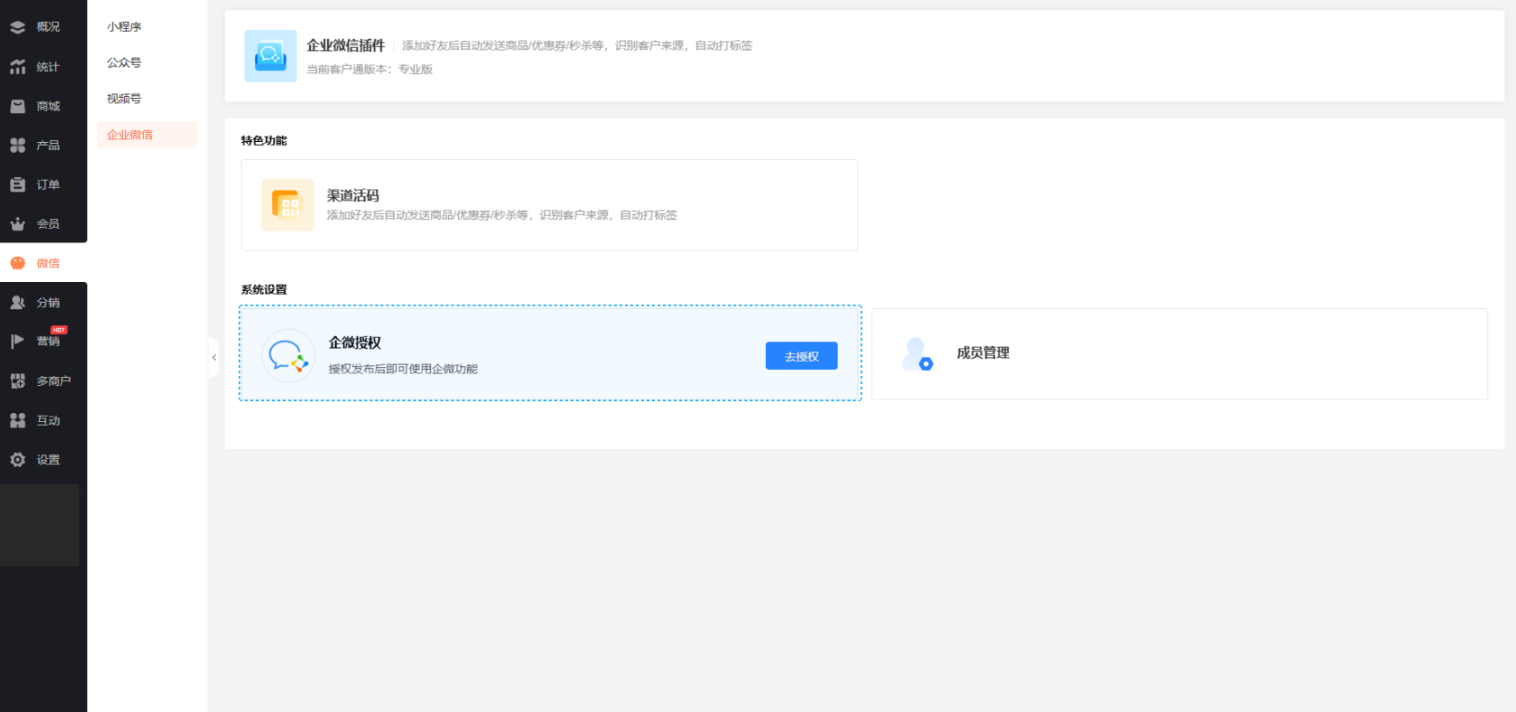Select the 商城 mall icon
The height and width of the screenshot is (712, 1516).
[x=18, y=106]
